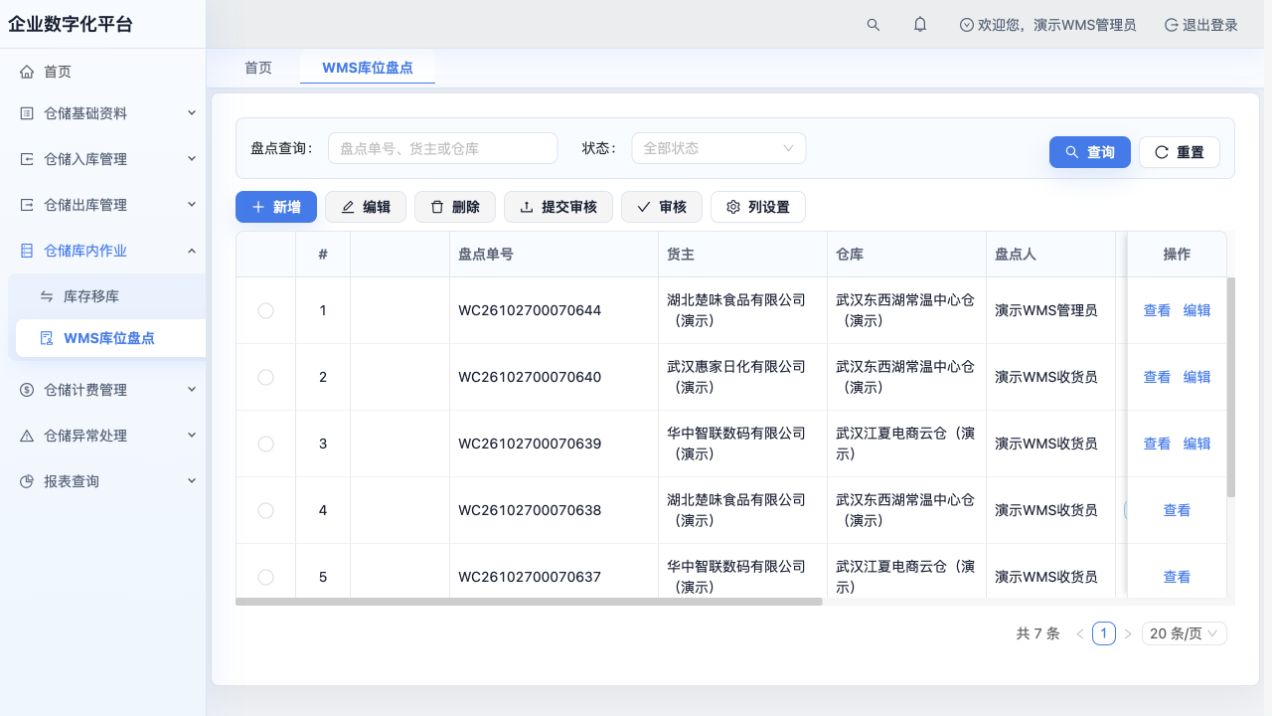This screenshot has width=1272, height=716.
Task: Expand the 仓储异常处理 menu chevron
Action: click(x=192, y=435)
